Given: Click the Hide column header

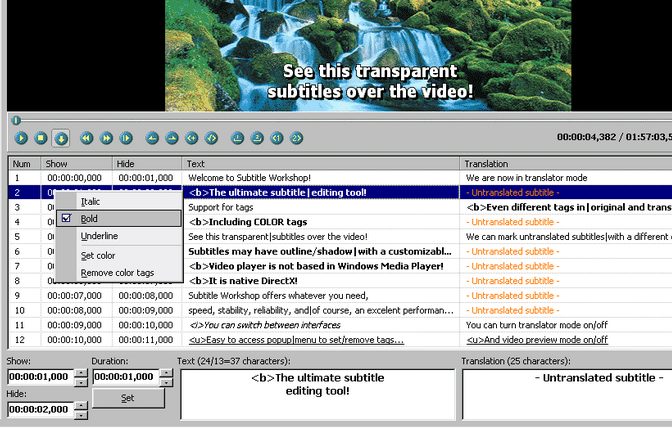Looking at the screenshot, I should (x=147, y=164).
